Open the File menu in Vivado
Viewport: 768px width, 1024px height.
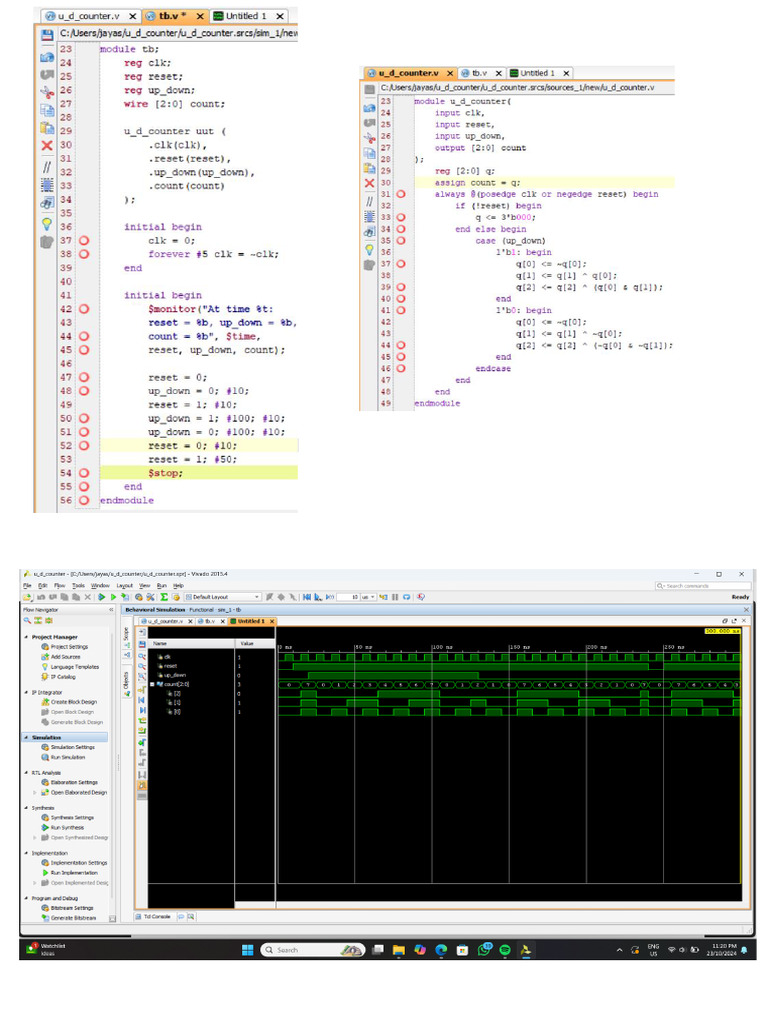coord(27,586)
